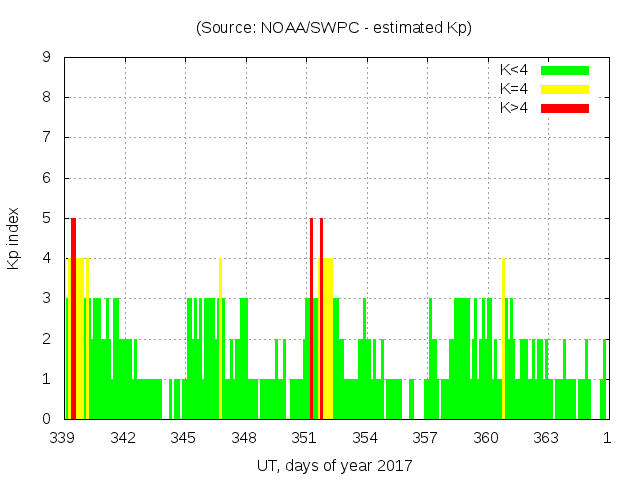Click the x-axis tick label 345
The width and height of the screenshot is (640, 480).
184,438
